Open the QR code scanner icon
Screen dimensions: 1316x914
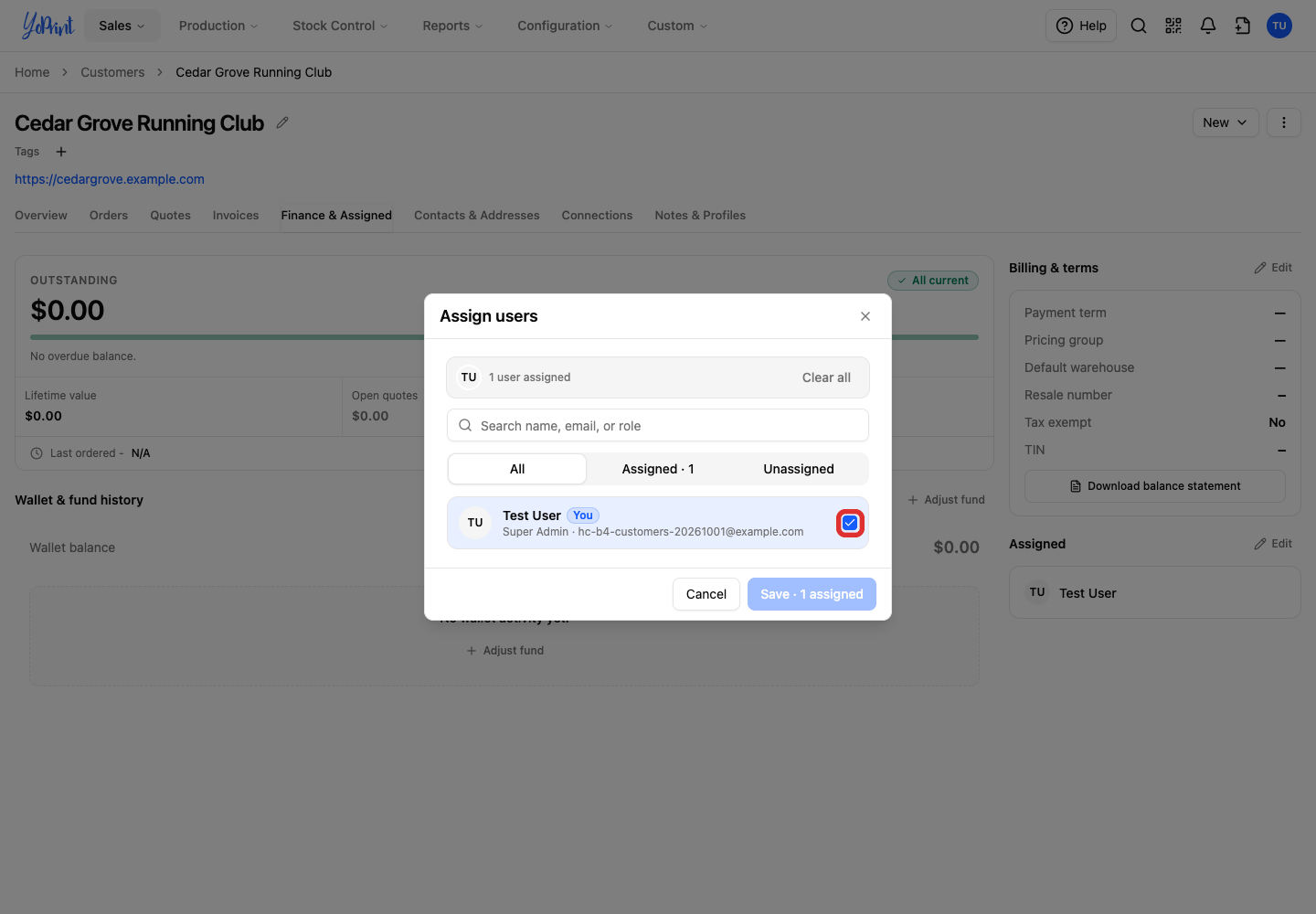click(x=1173, y=26)
